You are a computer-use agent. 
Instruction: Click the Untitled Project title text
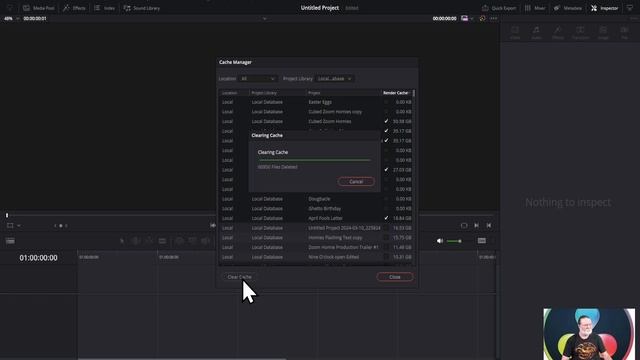click(x=320, y=8)
